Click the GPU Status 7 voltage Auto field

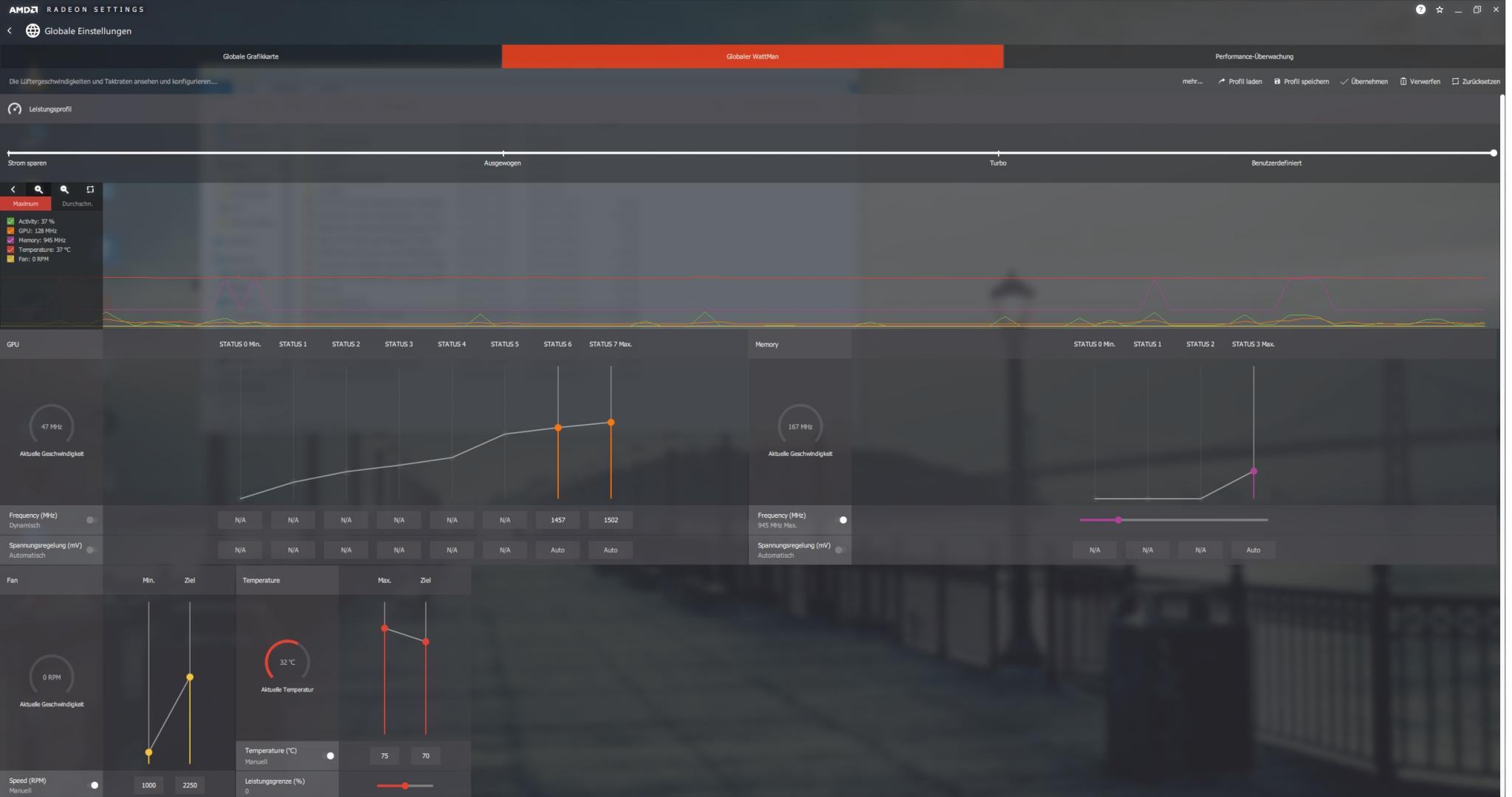pos(611,550)
